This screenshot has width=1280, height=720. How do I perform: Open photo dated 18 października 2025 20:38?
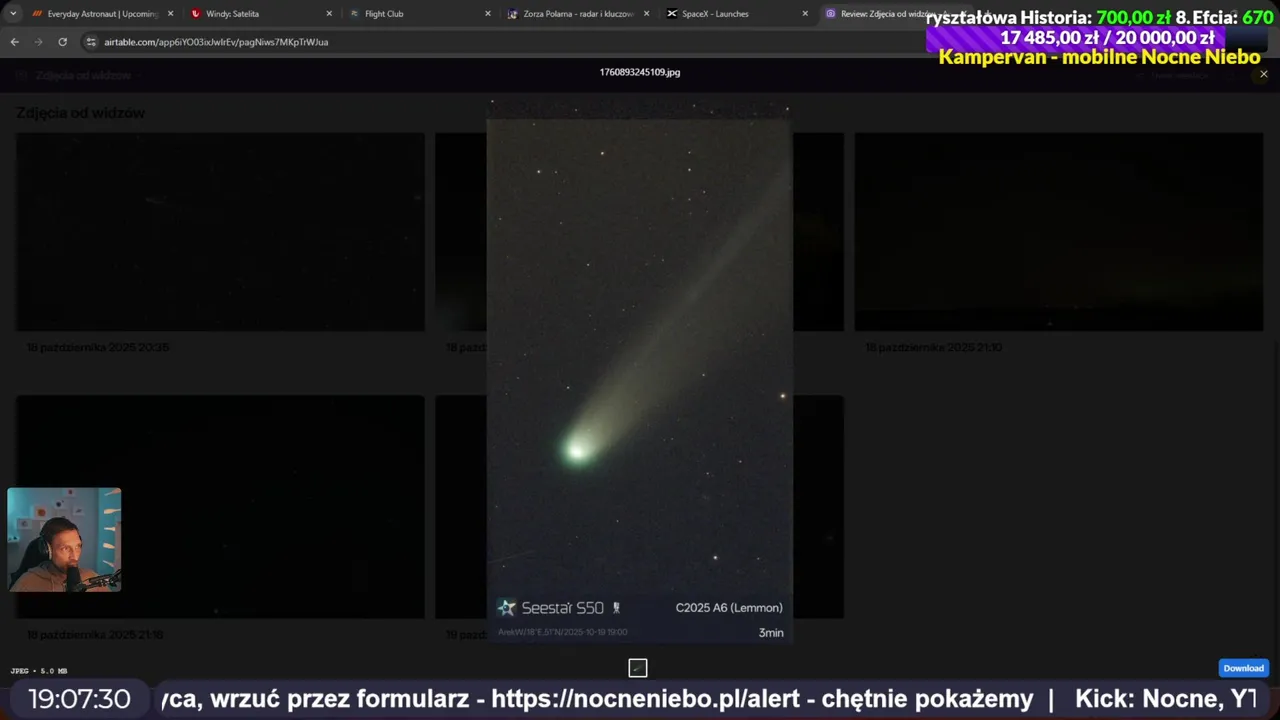[220, 232]
